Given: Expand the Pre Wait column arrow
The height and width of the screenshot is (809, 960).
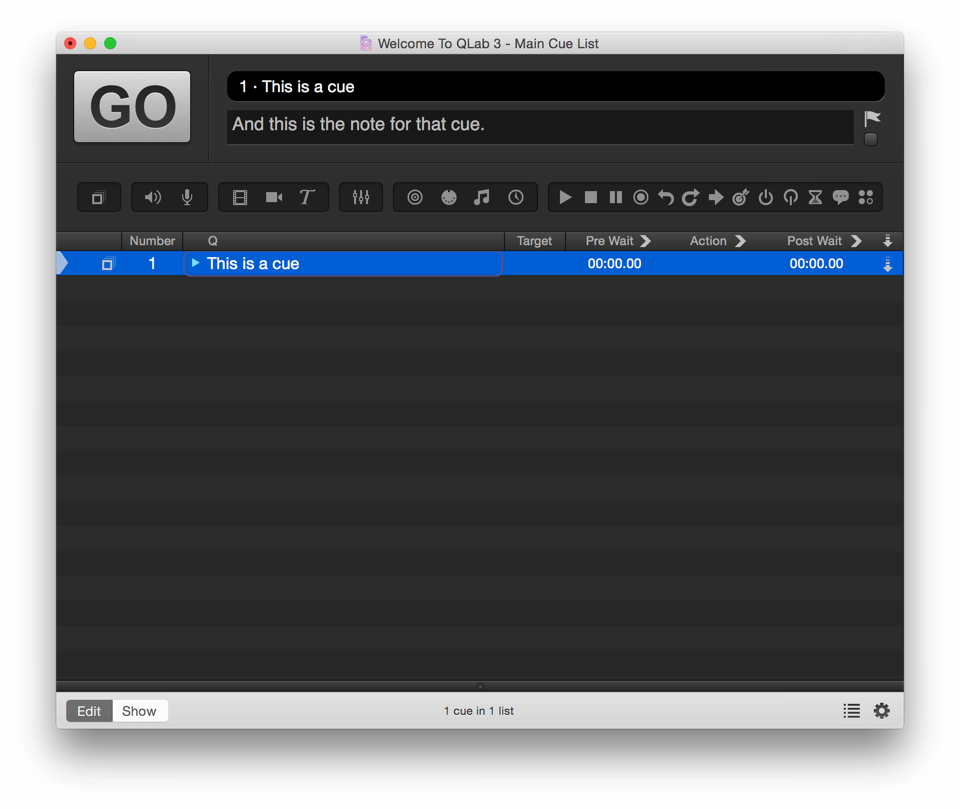Looking at the screenshot, I should pyautogui.click(x=645, y=241).
